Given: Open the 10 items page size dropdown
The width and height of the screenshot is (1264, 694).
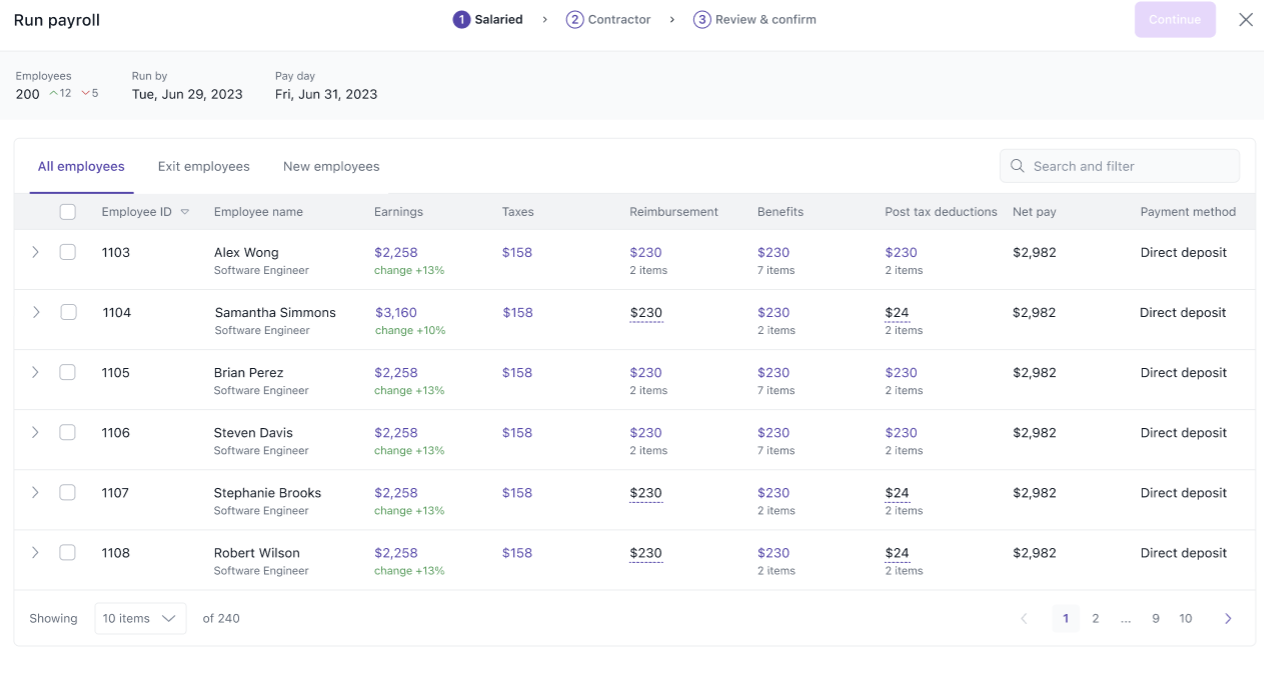Looking at the screenshot, I should [140, 619].
